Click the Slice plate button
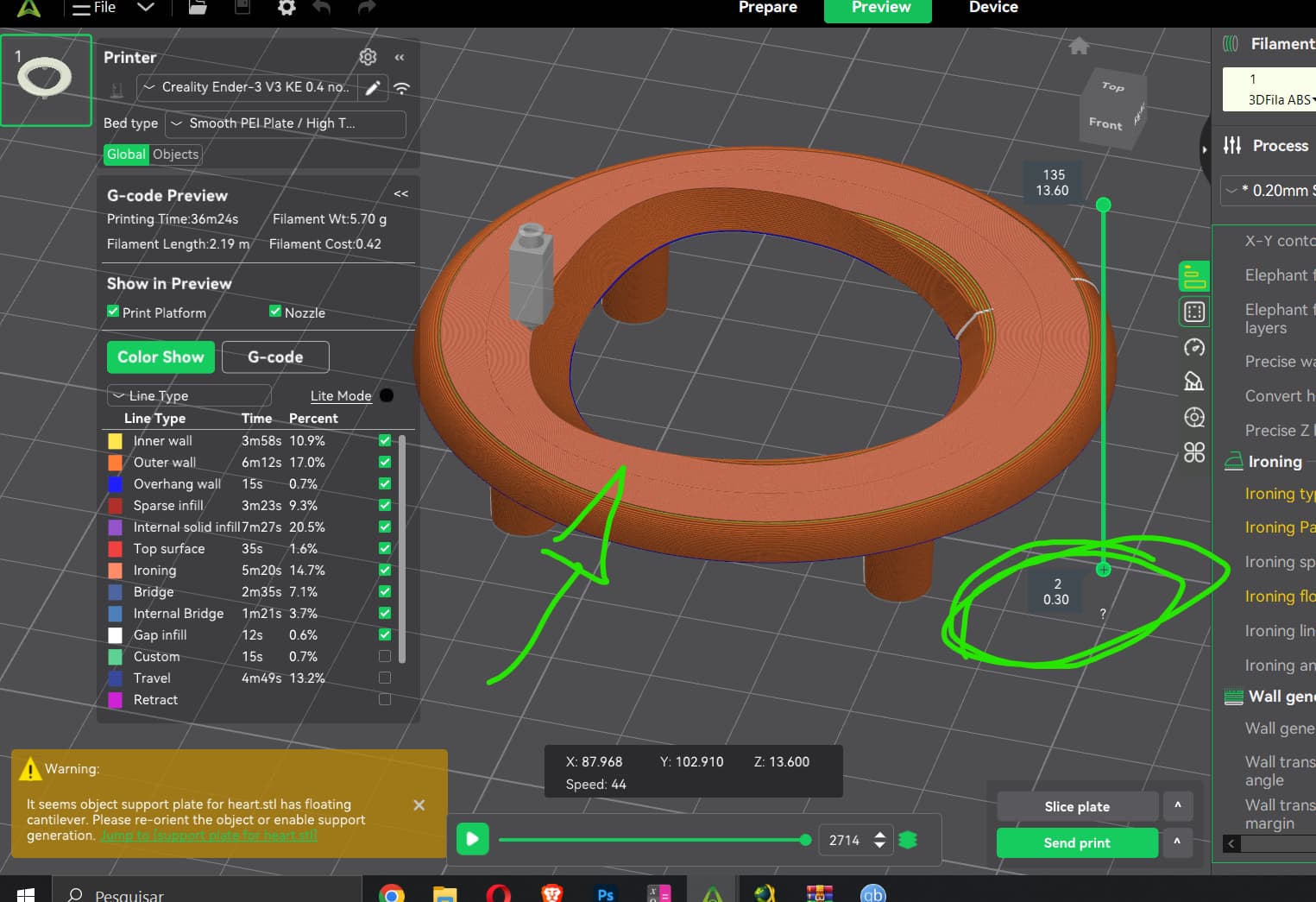The height and width of the screenshot is (902, 1316). 1076,806
